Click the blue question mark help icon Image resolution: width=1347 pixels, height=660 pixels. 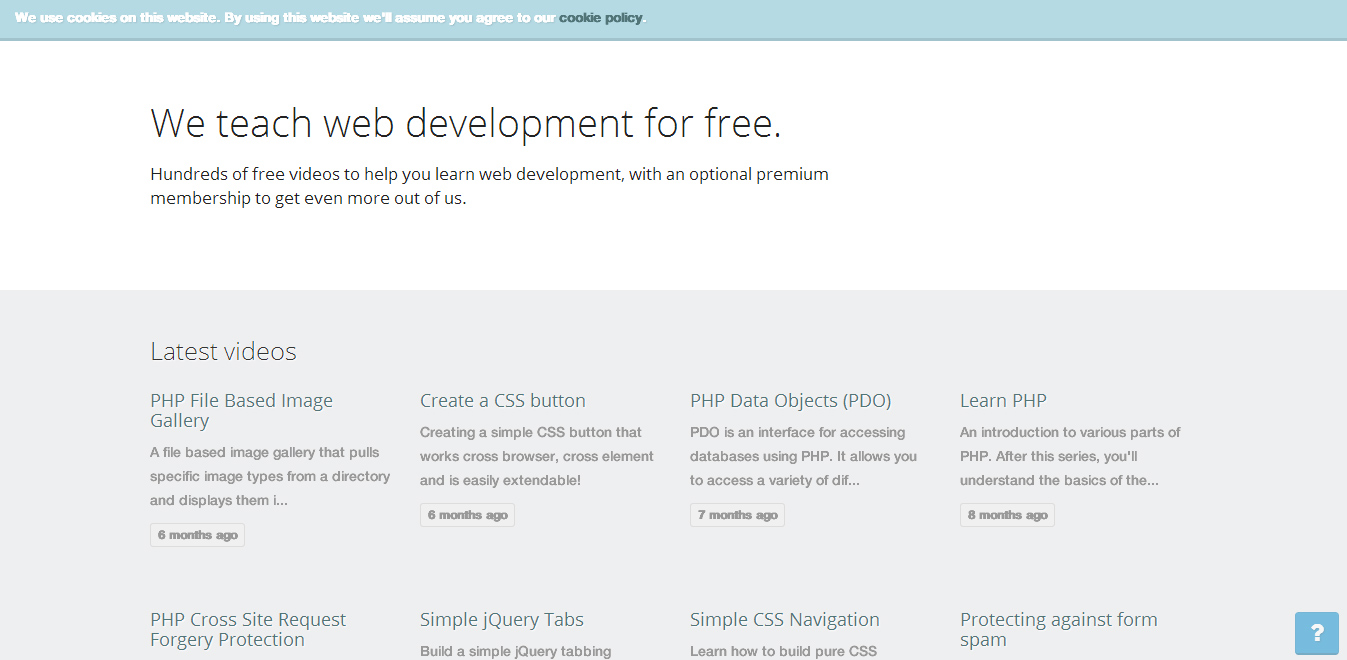coord(1316,633)
